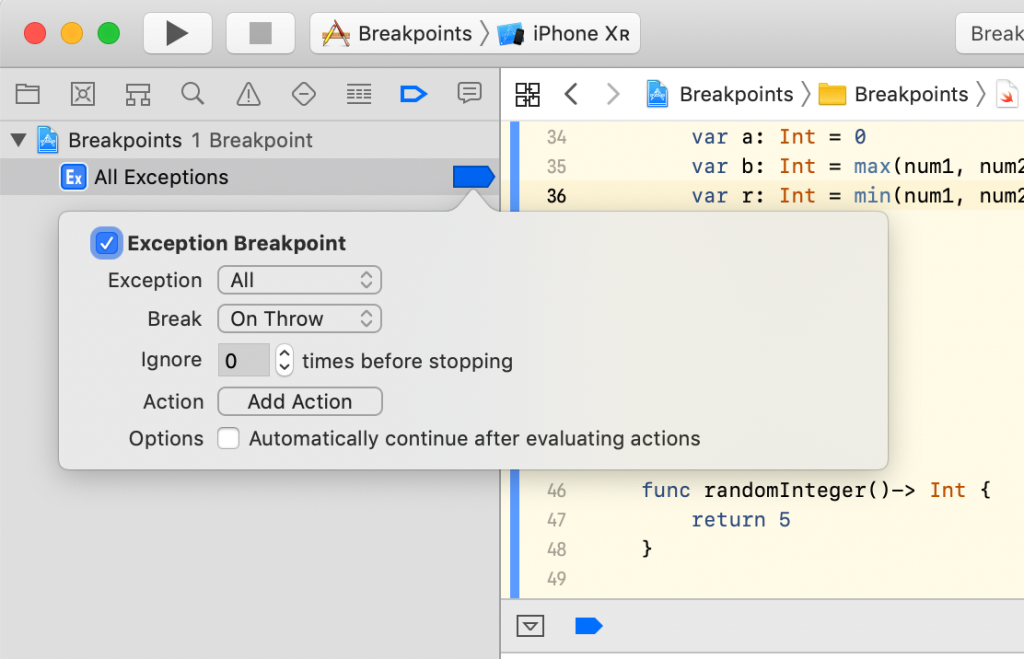This screenshot has width=1024, height=659.
Task: Select the active Breakpoint navigator flag
Action: pyautogui.click(x=413, y=93)
